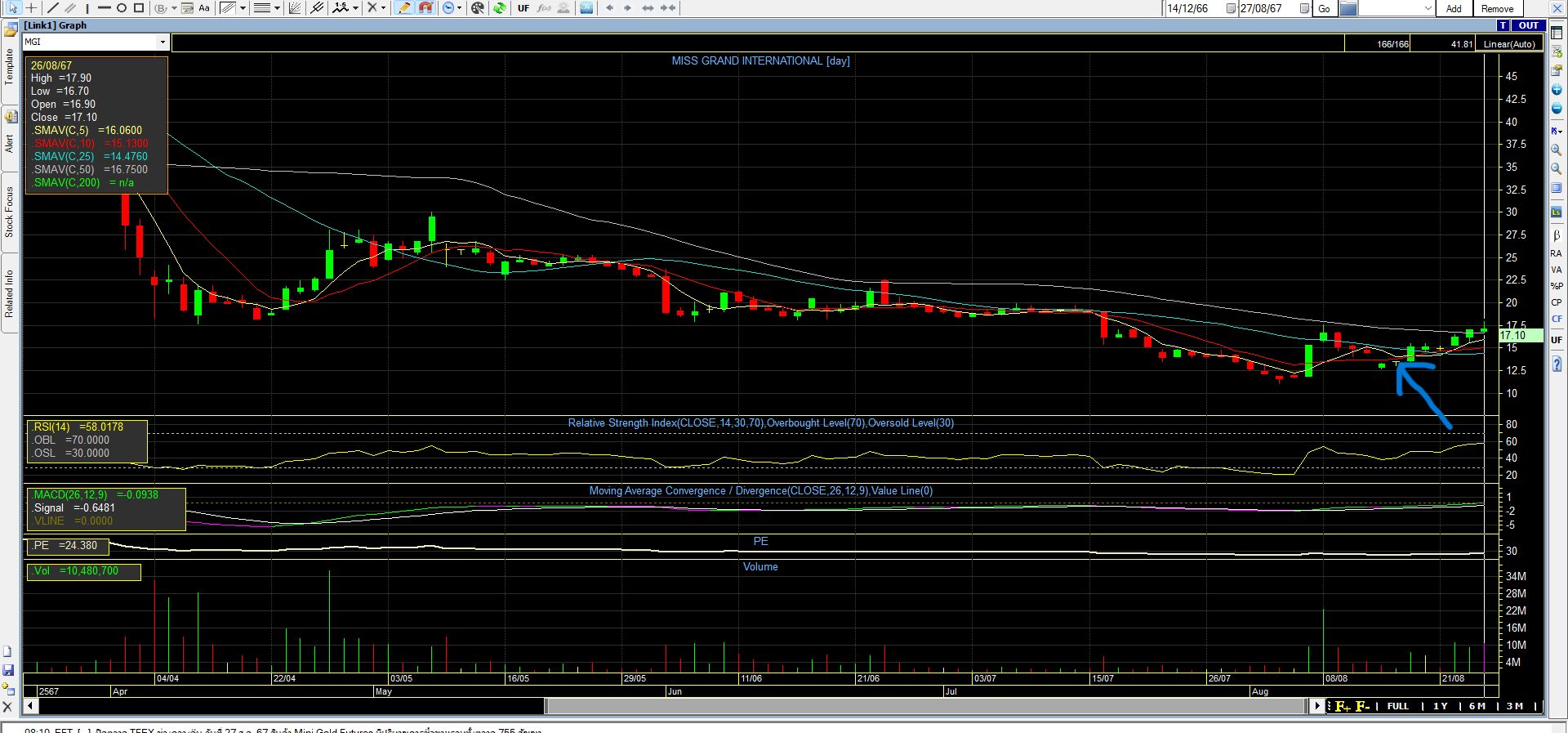Open the Related Info side tab
The height and width of the screenshot is (733, 1568).
[x=9, y=293]
